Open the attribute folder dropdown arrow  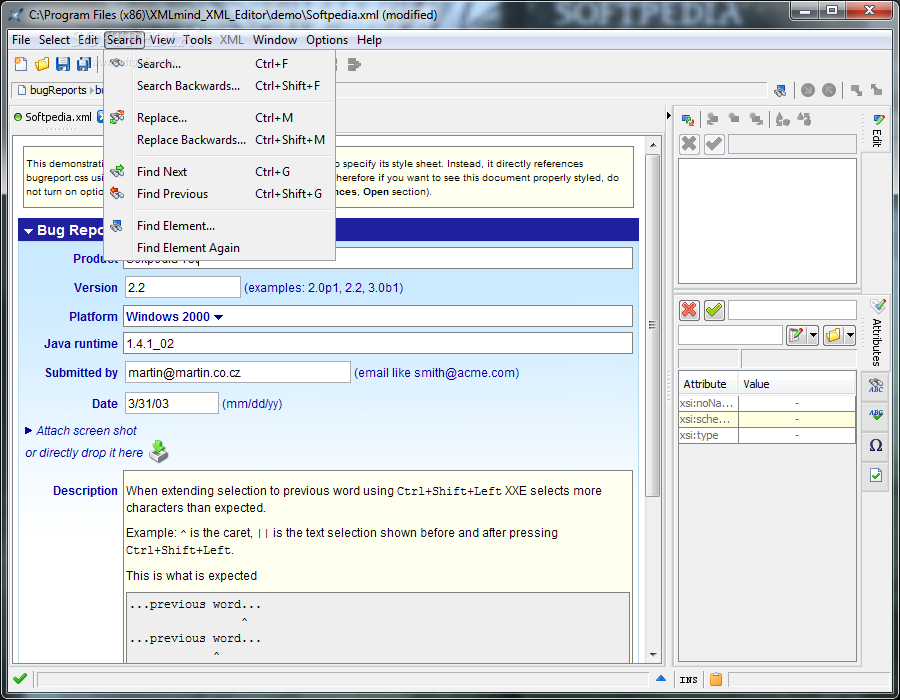(850, 335)
